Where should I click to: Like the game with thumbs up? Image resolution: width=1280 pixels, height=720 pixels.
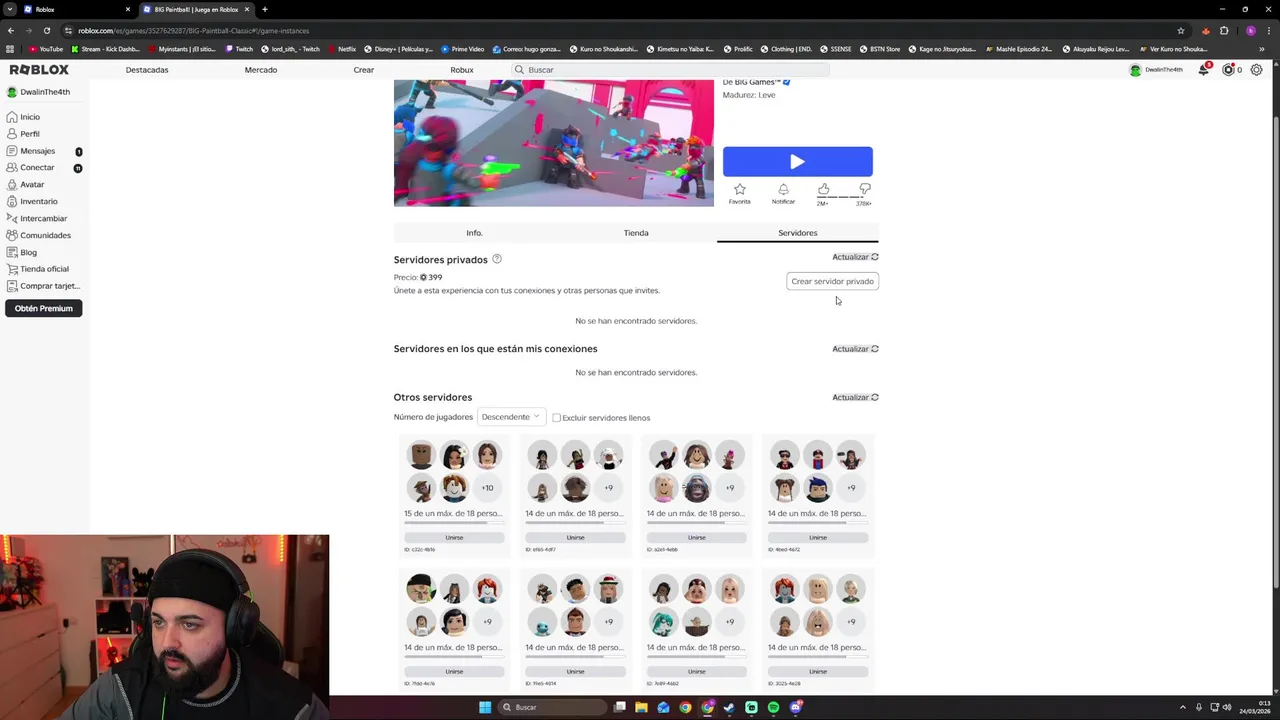[823, 189]
